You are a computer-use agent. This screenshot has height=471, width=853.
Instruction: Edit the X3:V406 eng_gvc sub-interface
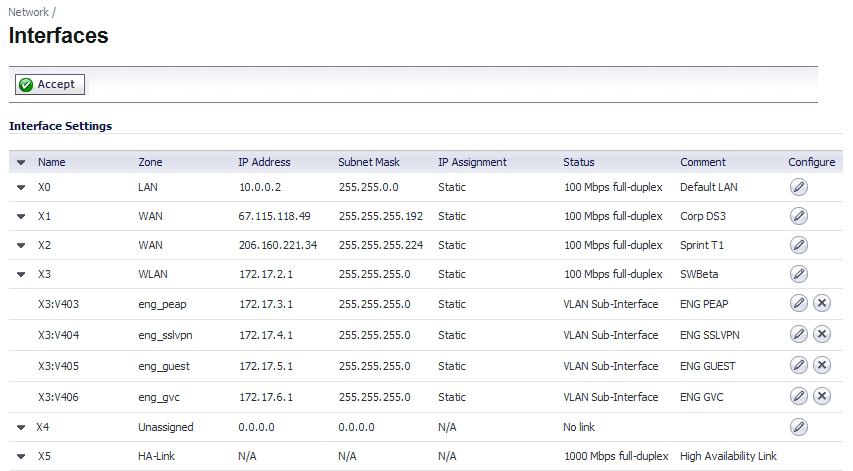(799, 396)
